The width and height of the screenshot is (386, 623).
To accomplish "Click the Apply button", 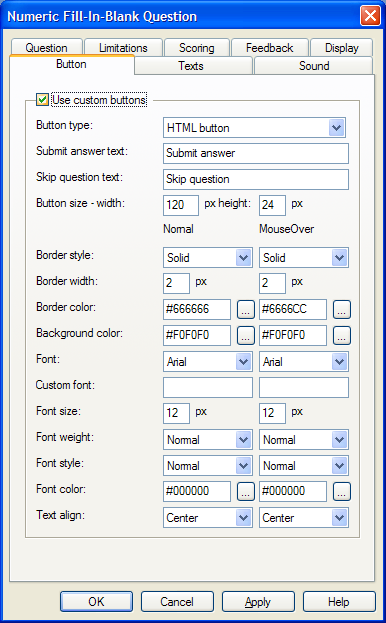I will tap(258, 602).
